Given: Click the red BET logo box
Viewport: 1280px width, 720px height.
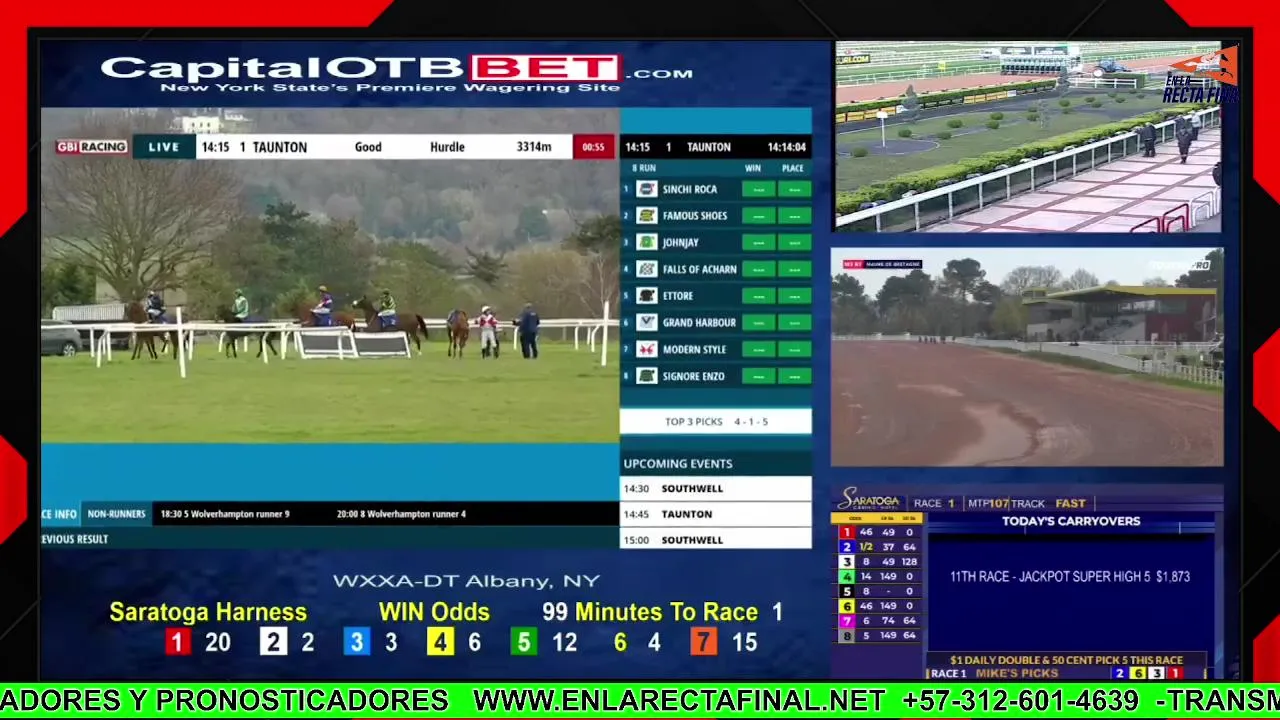Looking at the screenshot, I should pos(545,69).
